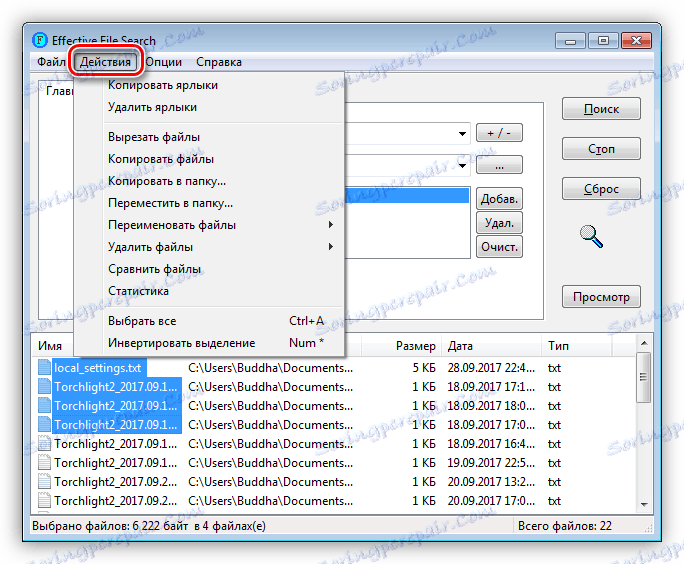The image size is (684, 564).
Task: Click the Поиск button
Action: [601, 109]
